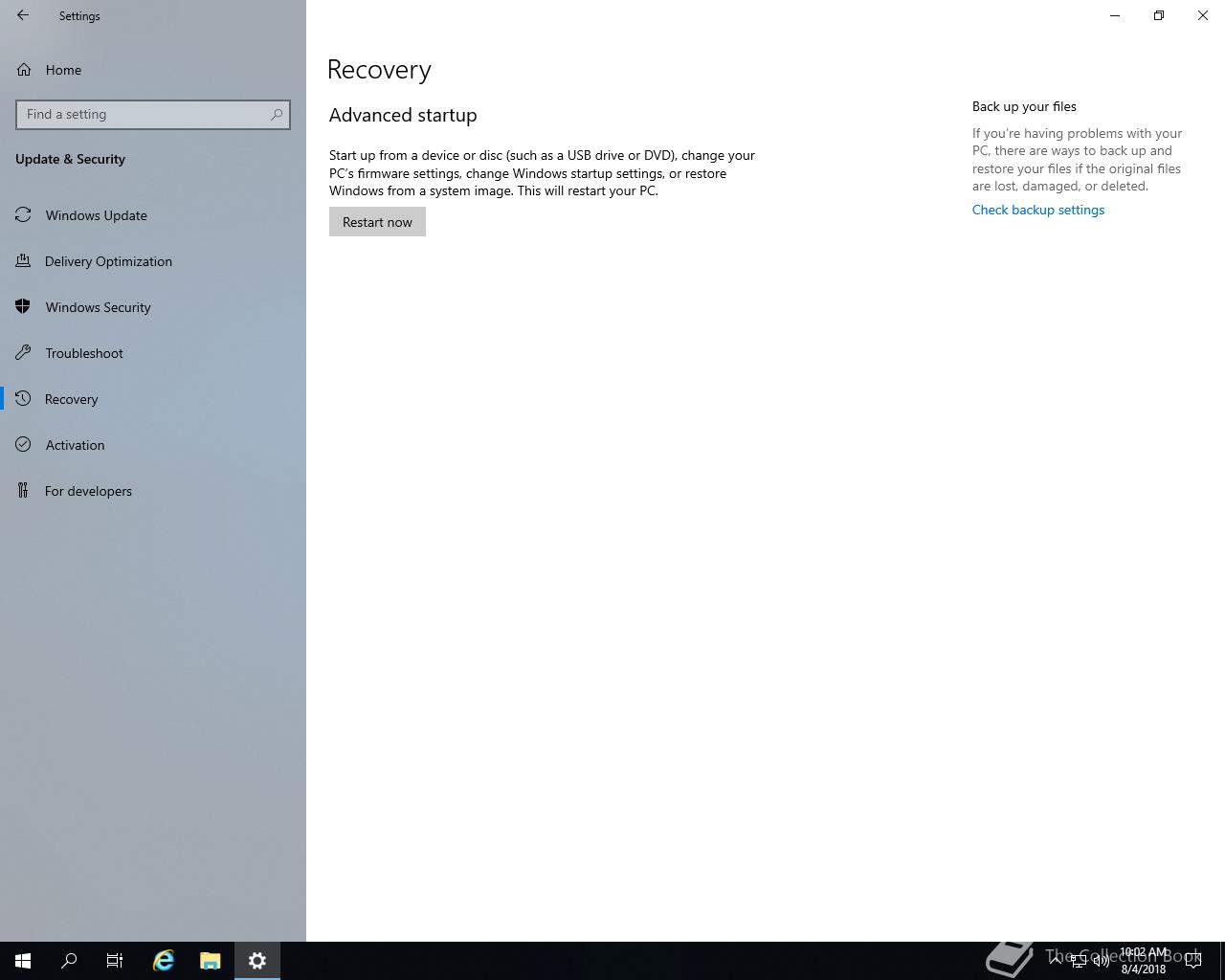Click the volume speaker tray icon

[1102, 961]
